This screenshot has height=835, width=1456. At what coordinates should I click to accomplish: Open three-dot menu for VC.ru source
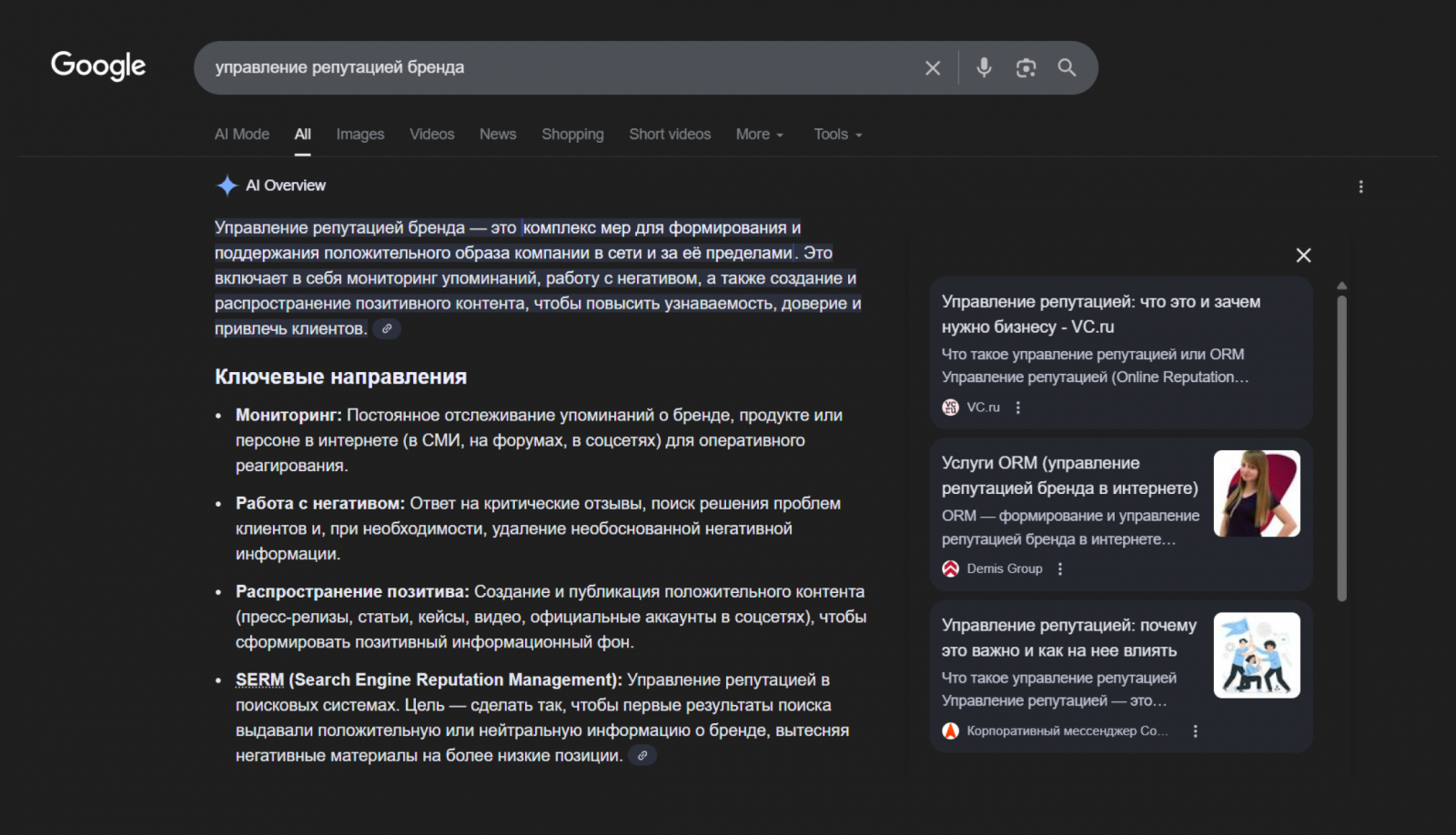tap(1018, 407)
